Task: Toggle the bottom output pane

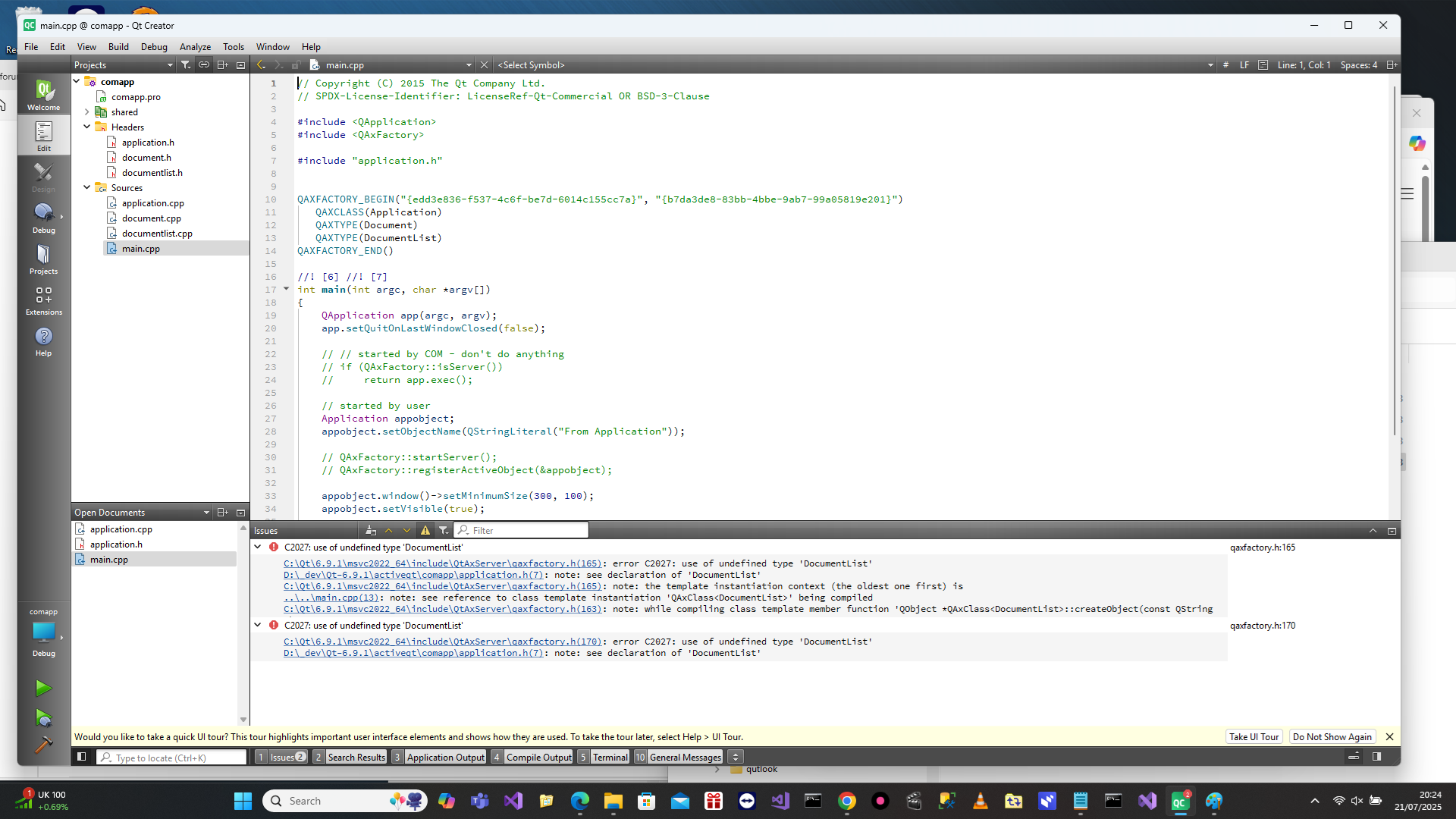Action: click(1354, 757)
